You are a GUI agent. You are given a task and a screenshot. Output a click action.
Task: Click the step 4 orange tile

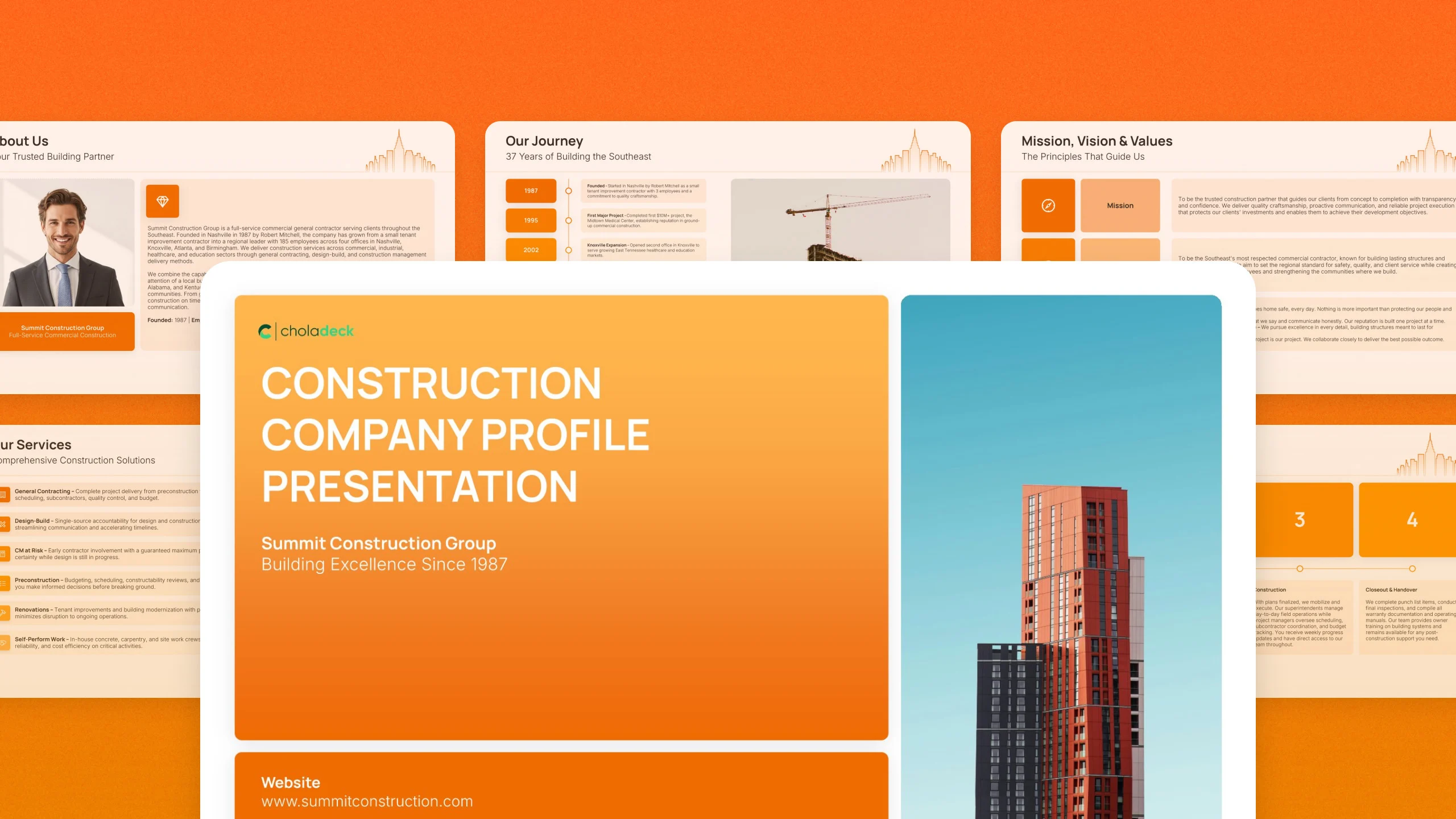tap(1408, 520)
